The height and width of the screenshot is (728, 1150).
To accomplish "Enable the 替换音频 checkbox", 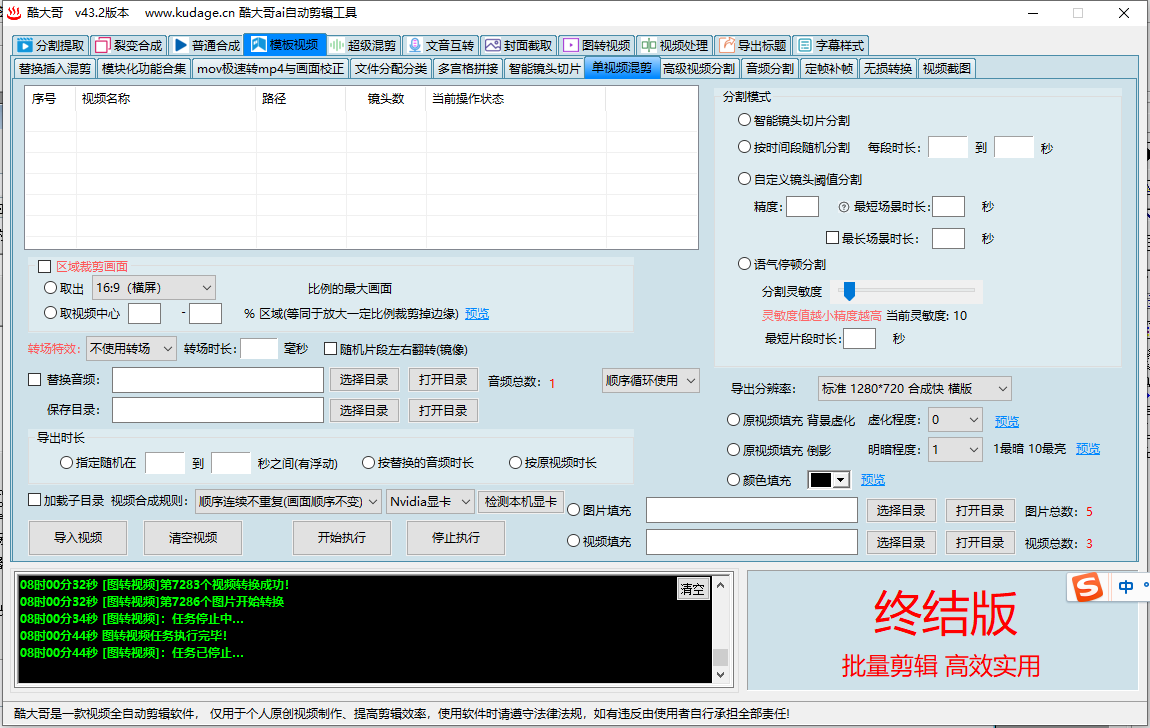I will [34, 380].
